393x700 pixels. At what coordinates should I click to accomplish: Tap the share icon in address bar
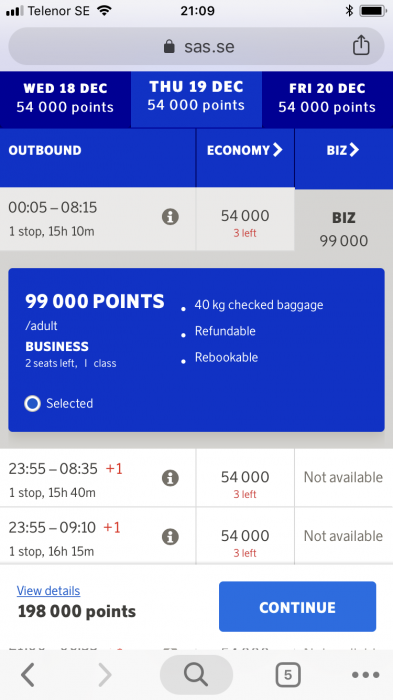pyautogui.click(x=361, y=45)
